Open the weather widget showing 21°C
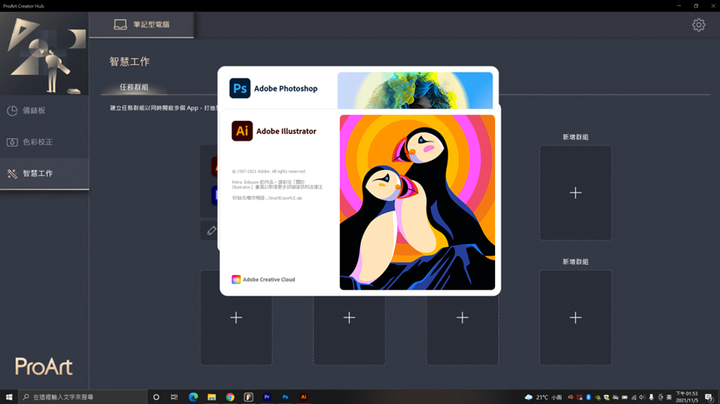 coord(544,397)
